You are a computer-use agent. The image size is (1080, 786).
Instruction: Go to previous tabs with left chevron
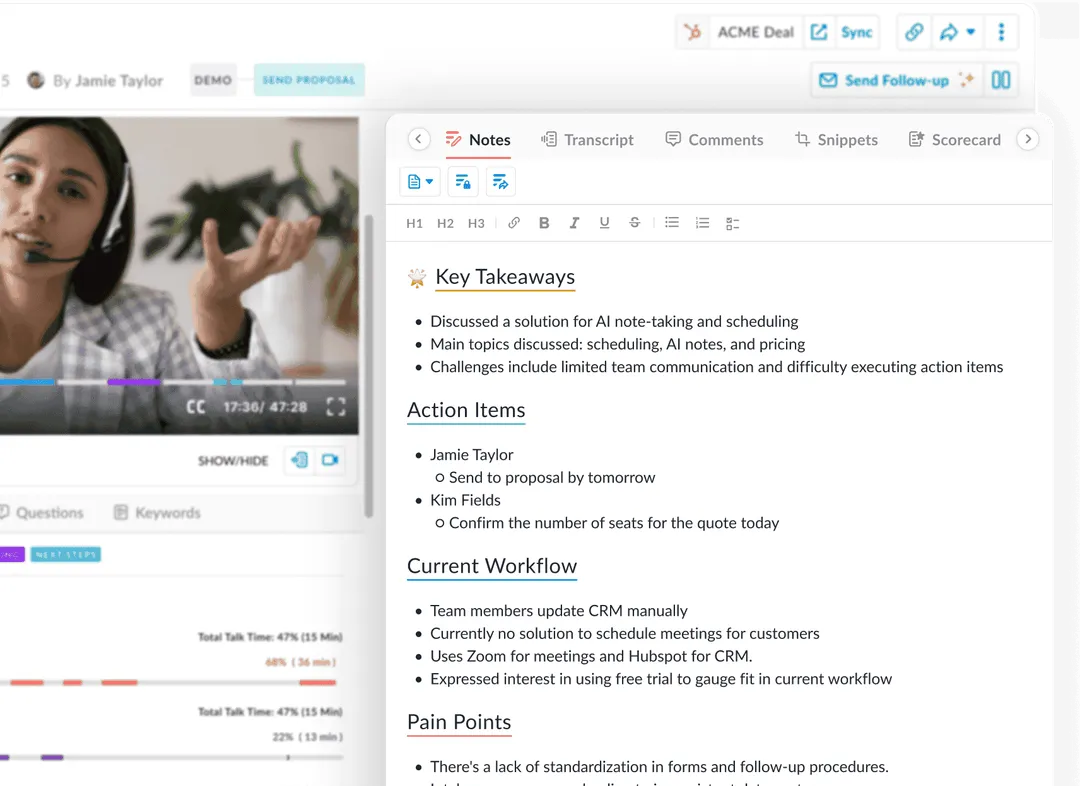click(418, 139)
